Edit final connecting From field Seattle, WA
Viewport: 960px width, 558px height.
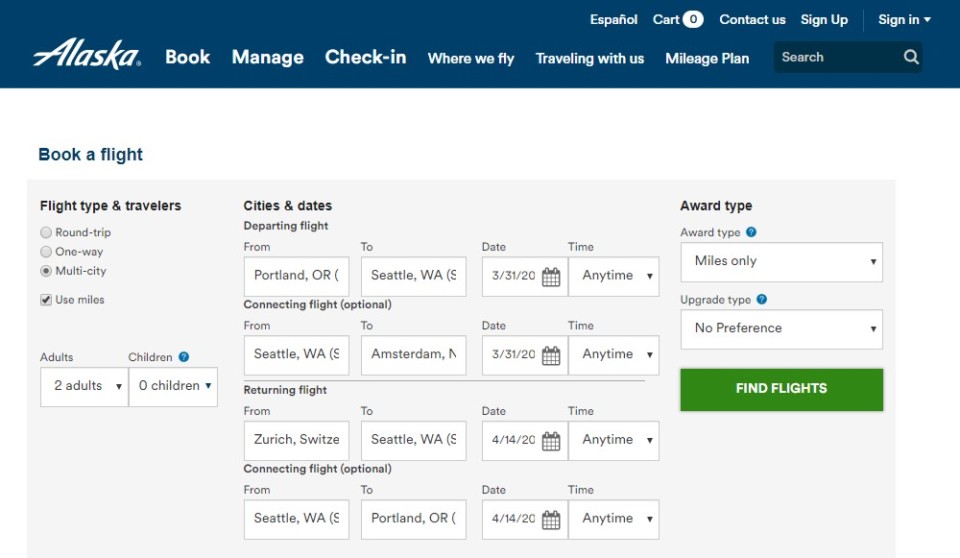(x=296, y=519)
